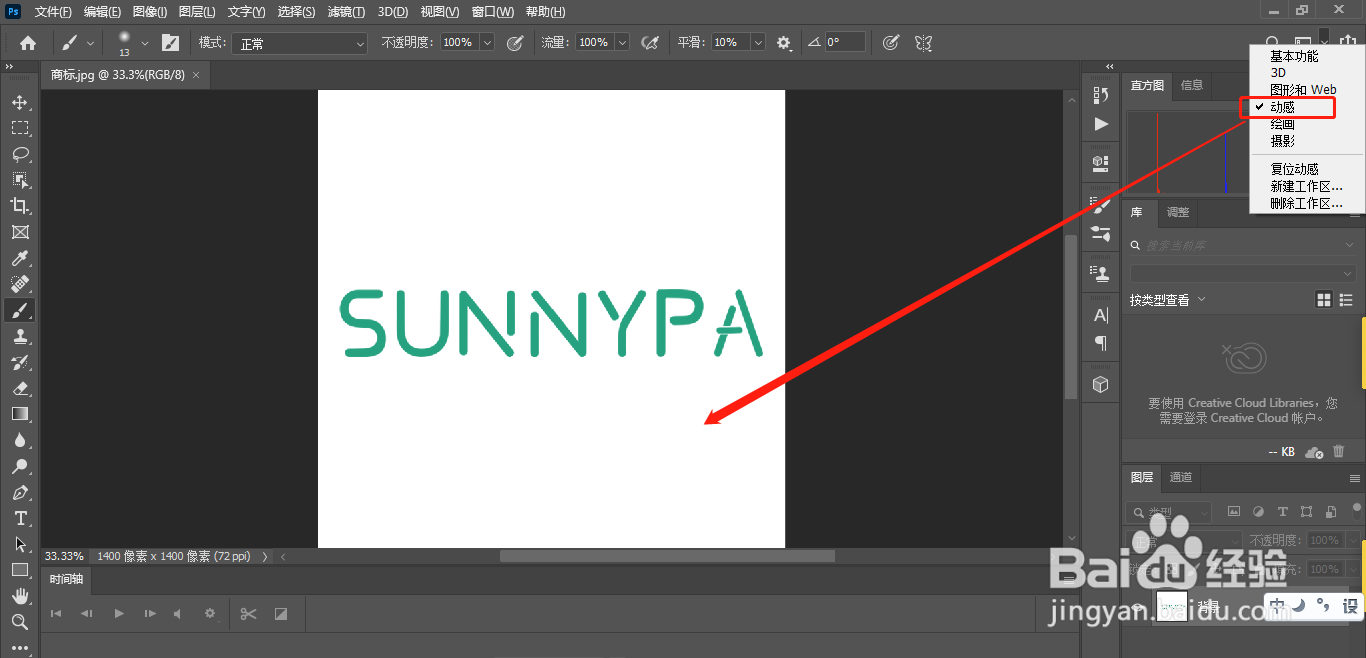Toggle symmetry paint butterfly options

(x=923, y=43)
